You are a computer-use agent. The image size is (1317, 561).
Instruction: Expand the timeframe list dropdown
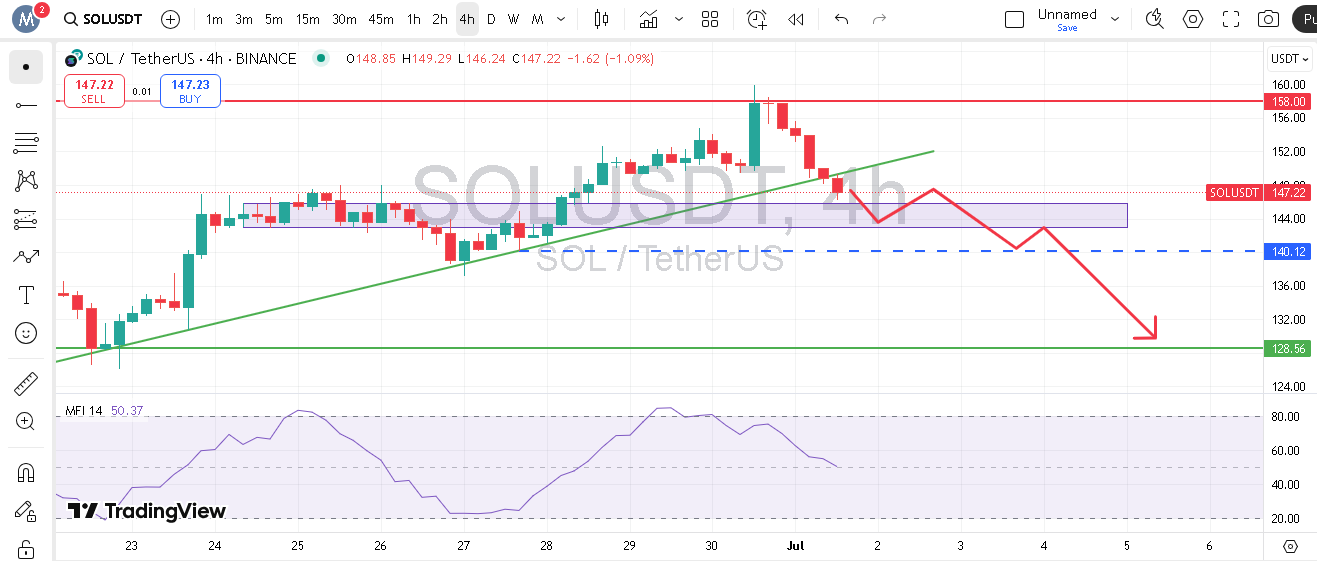(x=561, y=19)
